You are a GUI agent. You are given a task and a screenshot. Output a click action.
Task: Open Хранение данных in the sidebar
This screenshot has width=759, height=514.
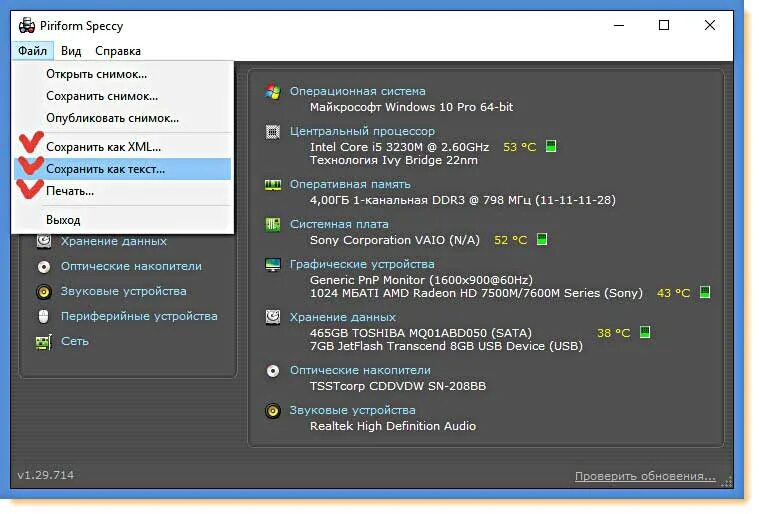click(114, 241)
